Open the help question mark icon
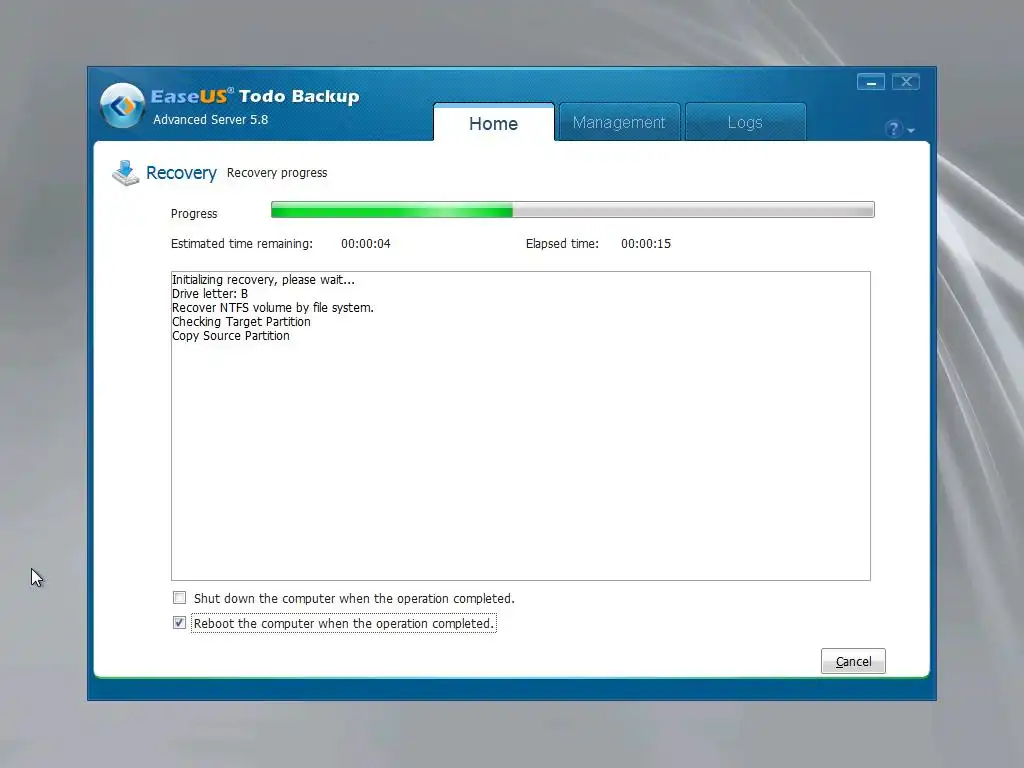Image resolution: width=1024 pixels, height=768 pixels. click(x=893, y=129)
